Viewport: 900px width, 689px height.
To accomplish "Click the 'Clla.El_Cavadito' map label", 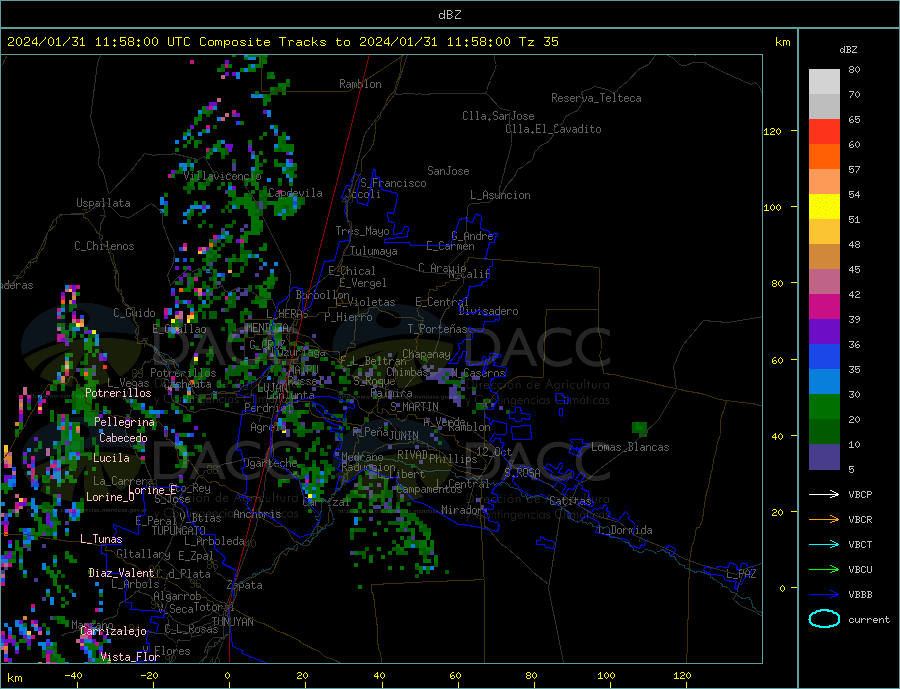I will point(553,129).
